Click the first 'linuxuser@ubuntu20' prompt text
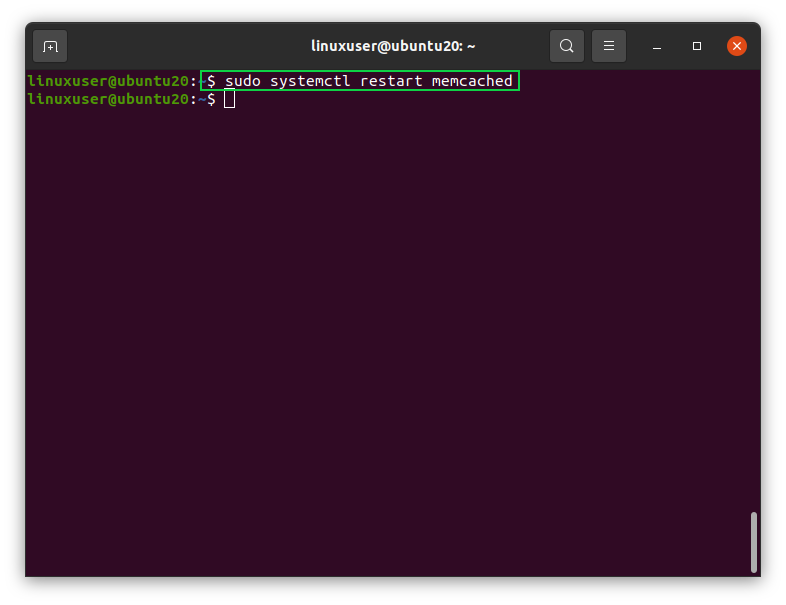Image resolution: width=786 pixels, height=605 pixels. (108, 81)
